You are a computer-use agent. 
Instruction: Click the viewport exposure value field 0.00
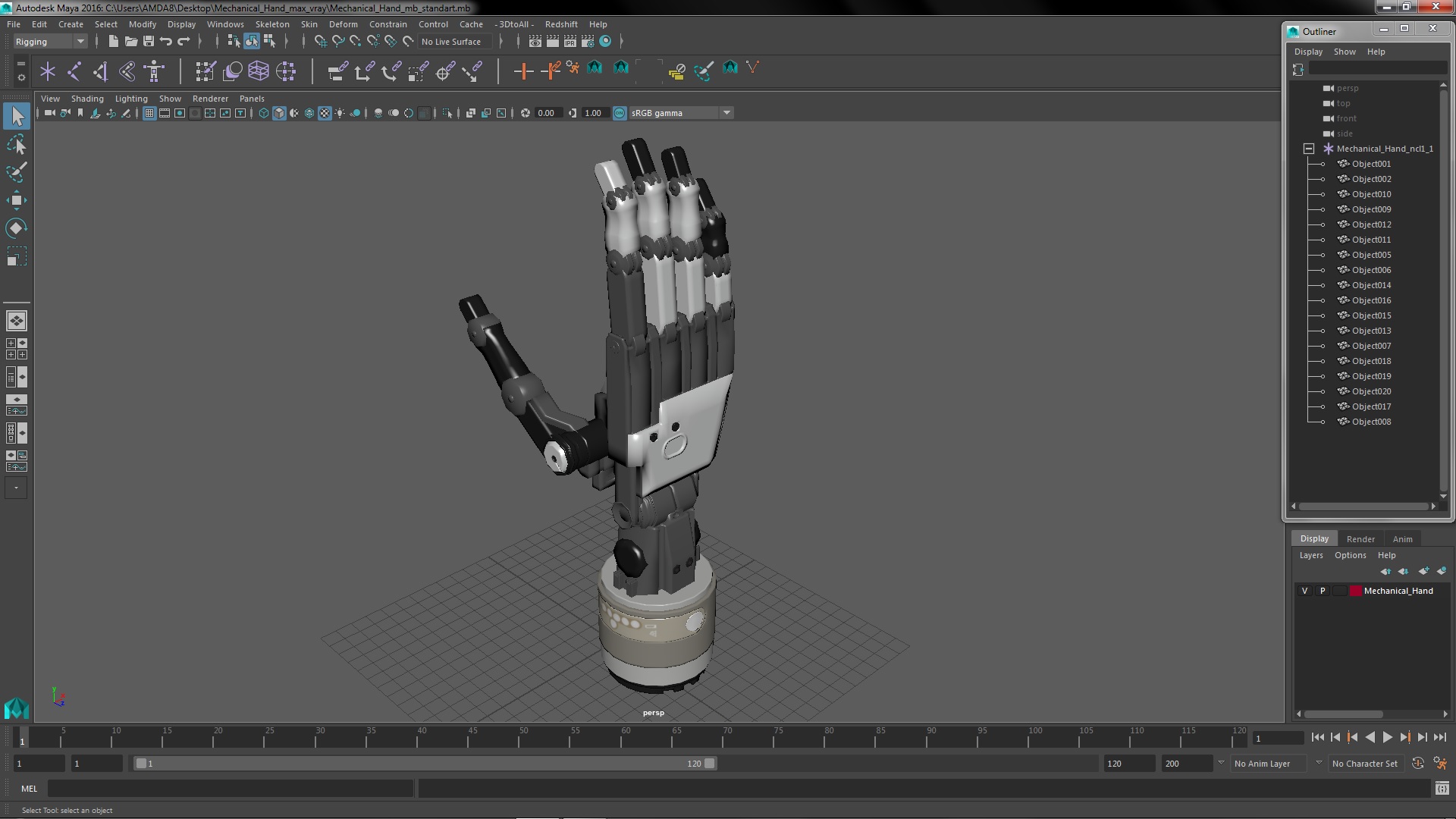[548, 113]
